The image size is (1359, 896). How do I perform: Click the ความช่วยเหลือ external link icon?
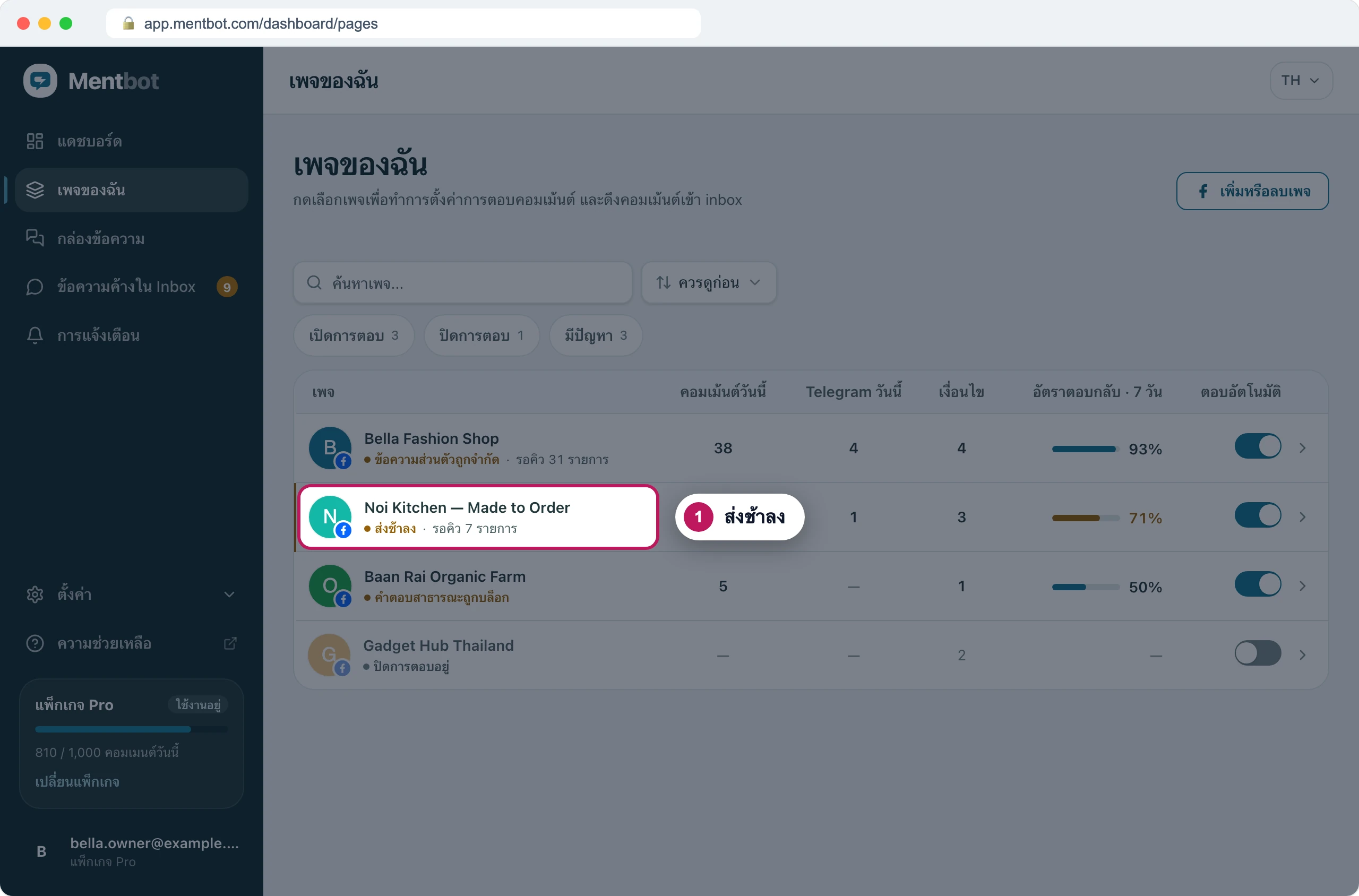(x=230, y=643)
